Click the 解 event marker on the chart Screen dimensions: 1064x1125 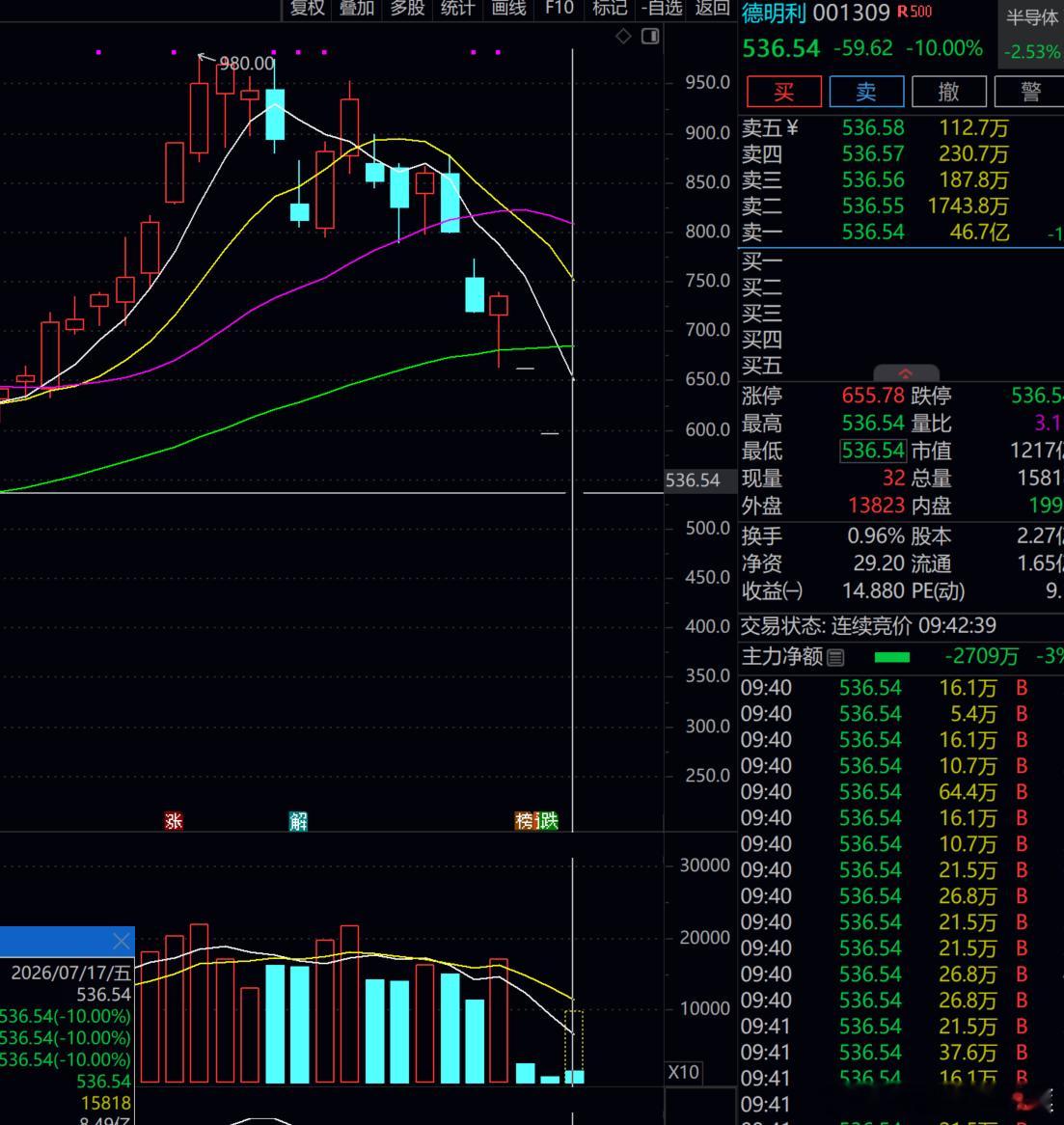click(x=298, y=821)
